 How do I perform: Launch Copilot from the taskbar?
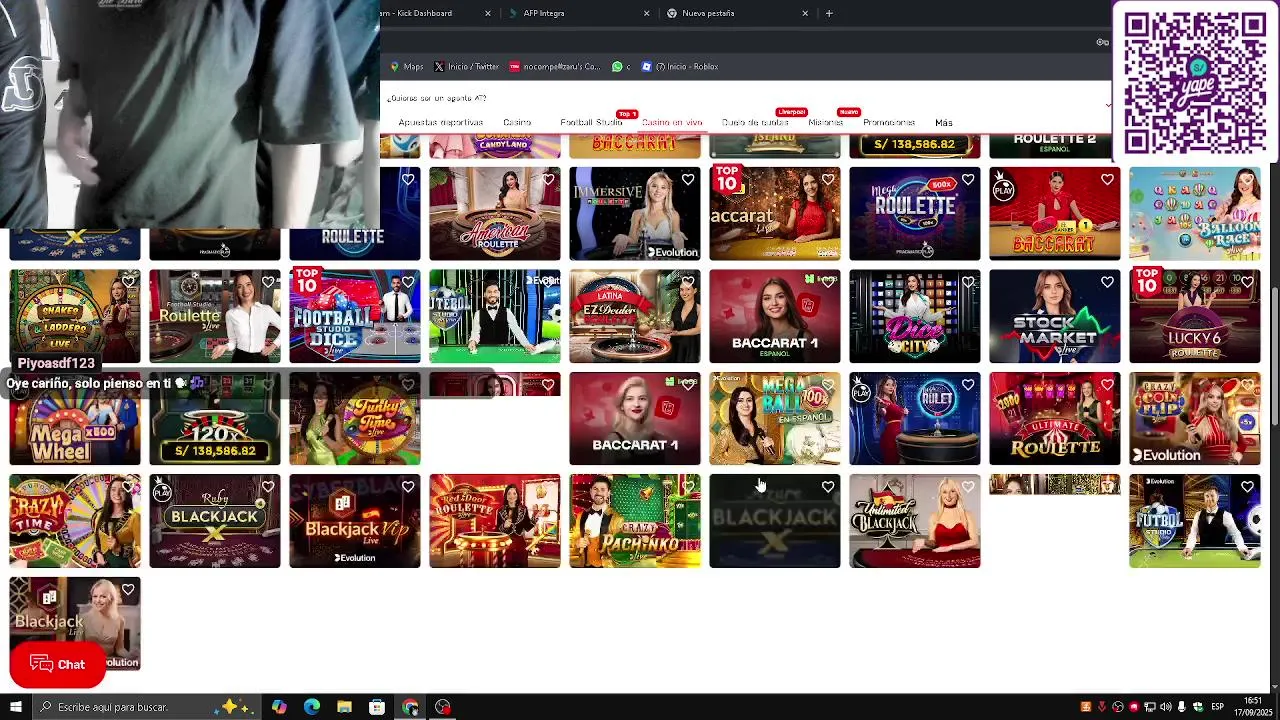pos(279,707)
